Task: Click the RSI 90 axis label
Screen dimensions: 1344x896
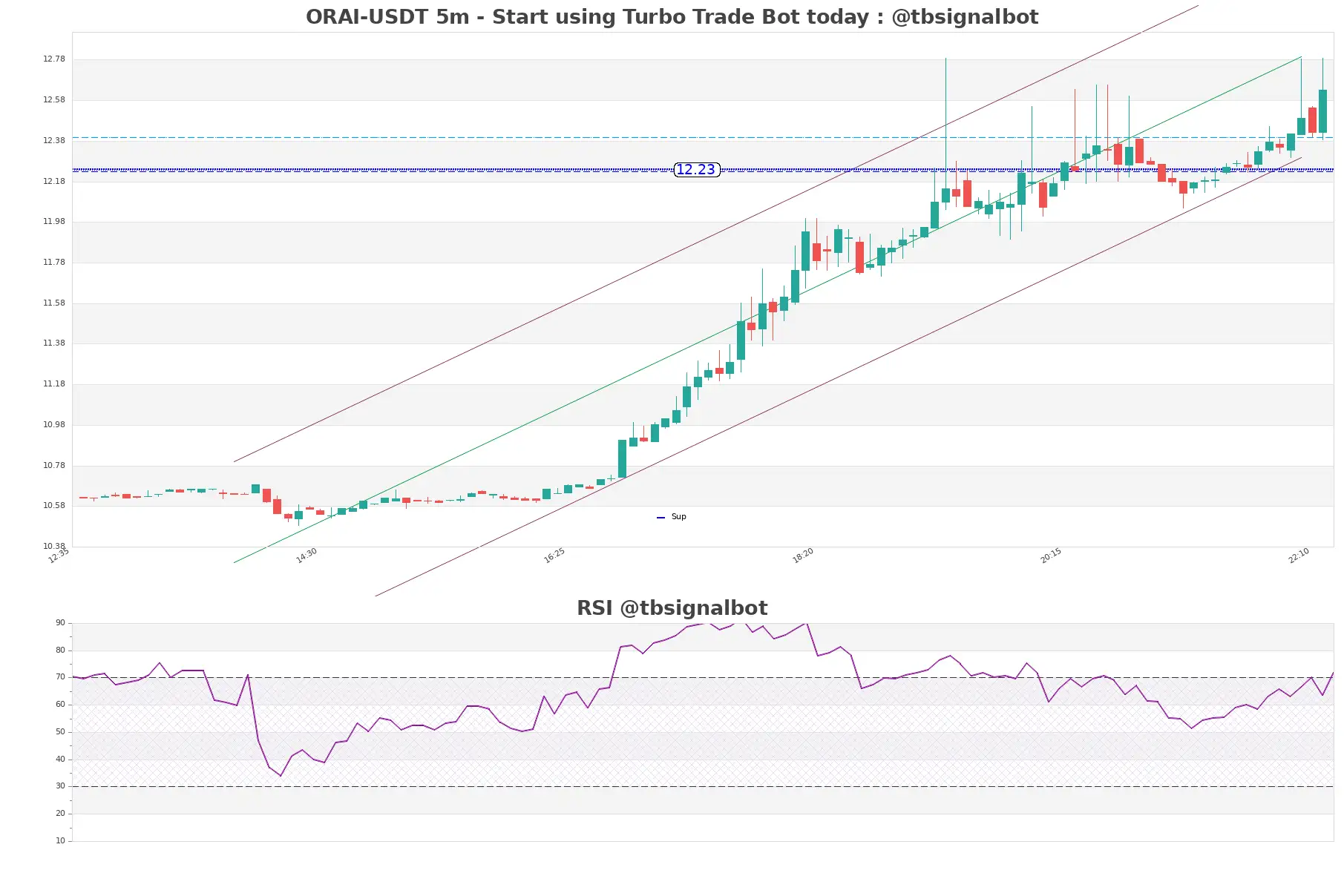Action: (60, 623)
